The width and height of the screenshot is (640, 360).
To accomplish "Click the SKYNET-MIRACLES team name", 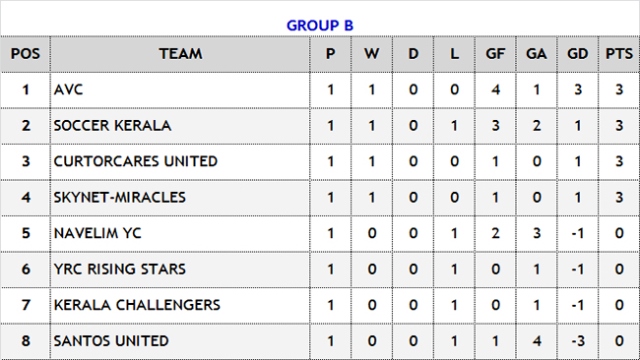I will coord(120,198).
